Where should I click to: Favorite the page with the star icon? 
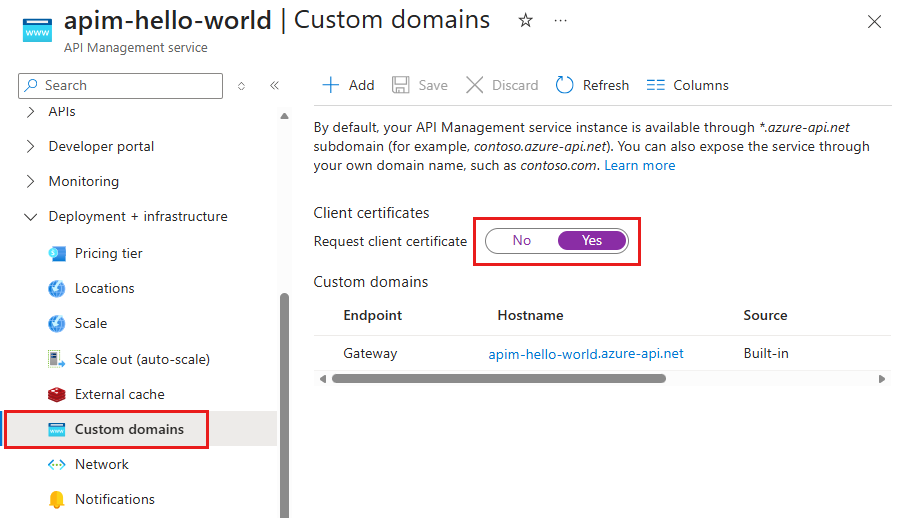point(525,21)
